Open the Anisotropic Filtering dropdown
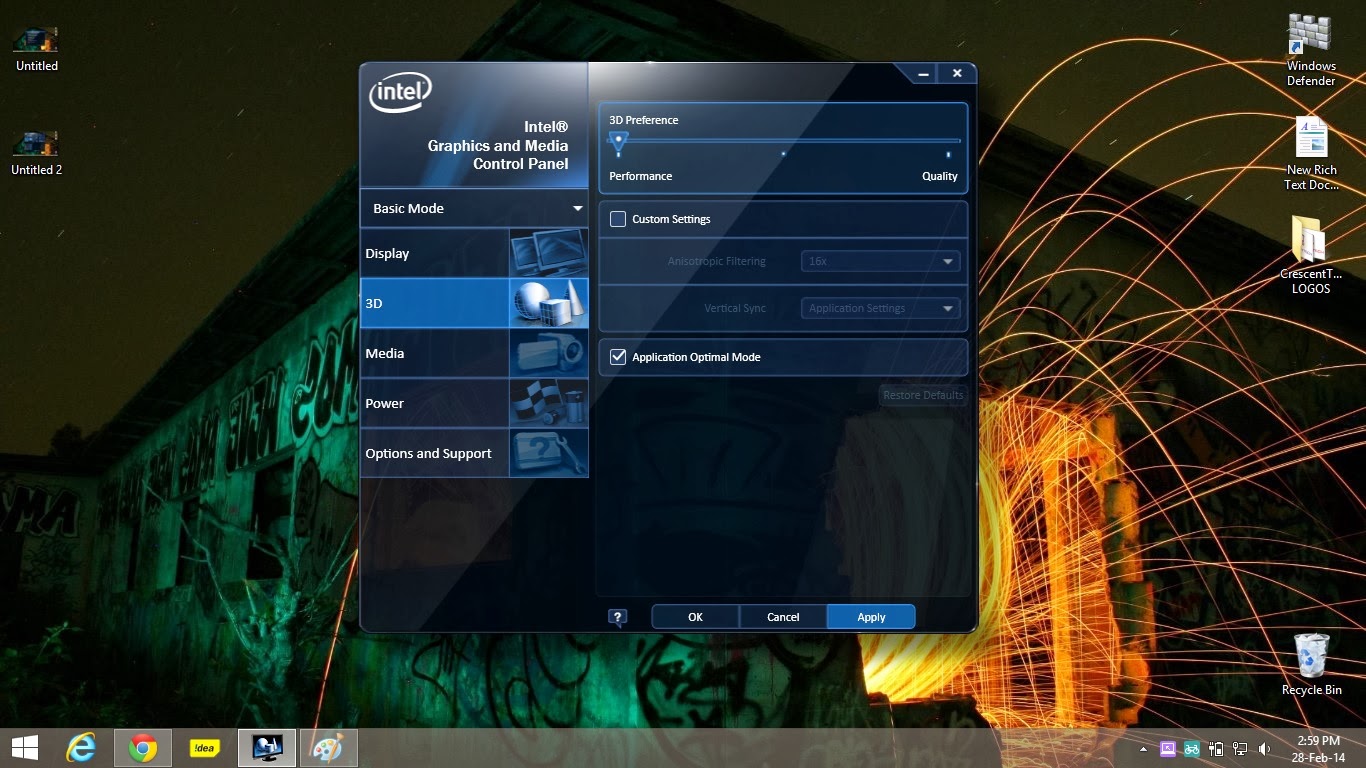Image resolution: width=1366 pixels, height=768 pixels. click(879, 261)
